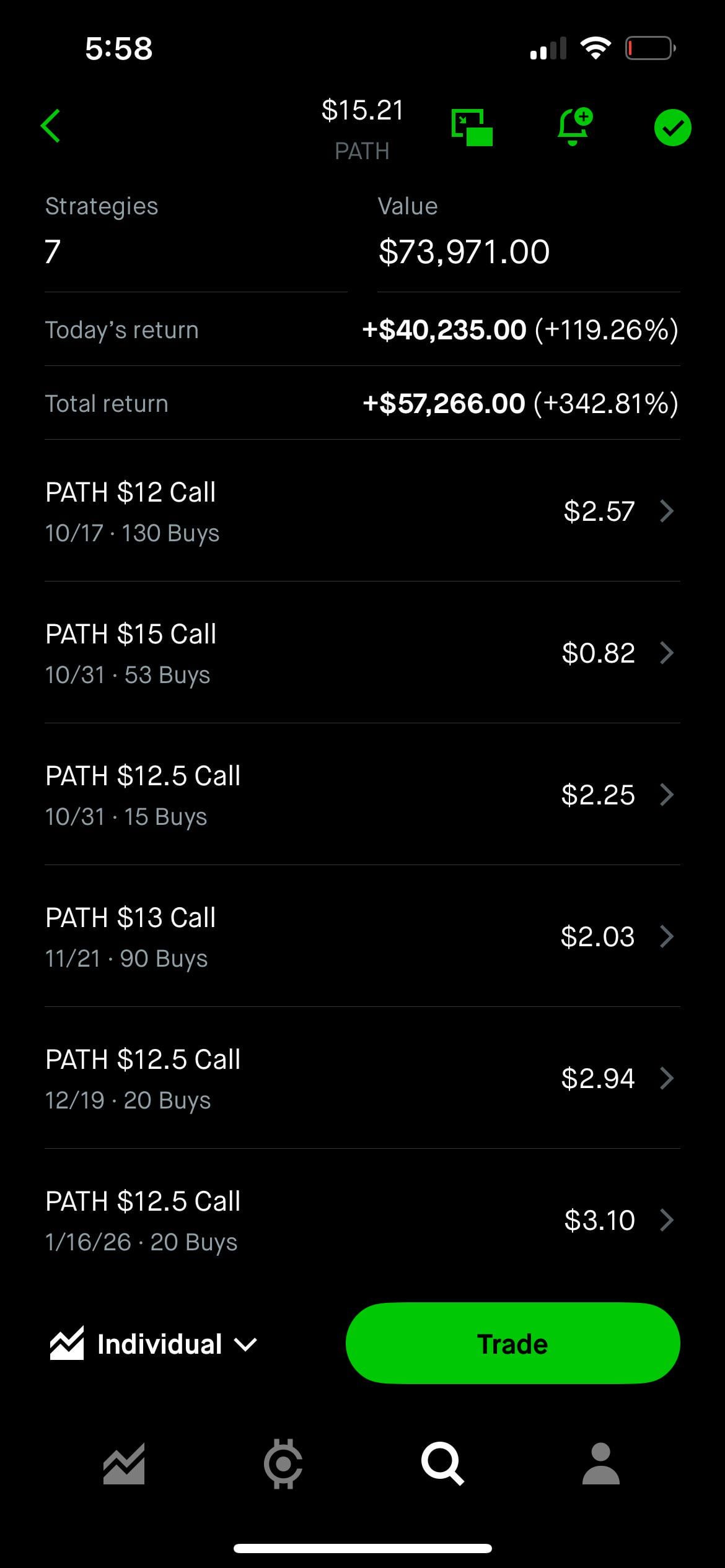This screenshot has width=725, height=1568.
Task: Toggle the green watchlist checkmark
Action: point(672,128)
